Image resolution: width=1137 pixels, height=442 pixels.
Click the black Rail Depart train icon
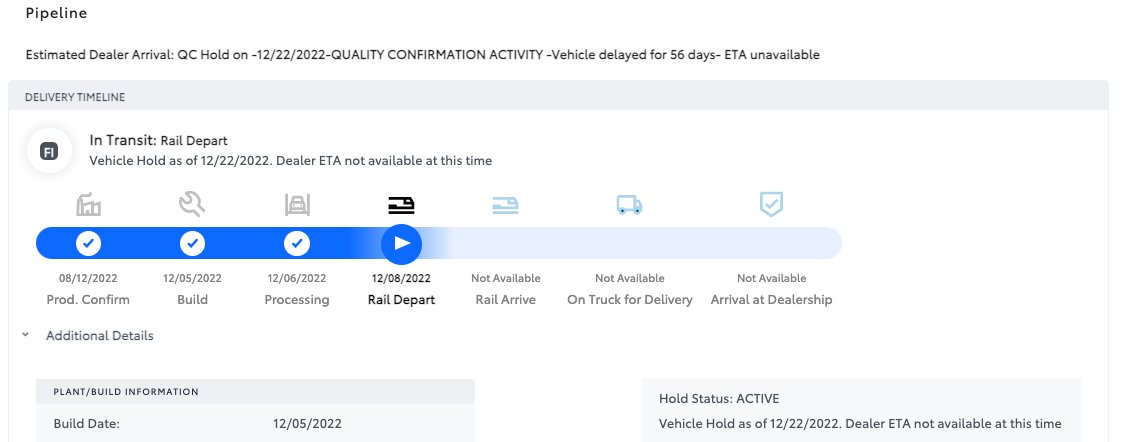(401, 205)
